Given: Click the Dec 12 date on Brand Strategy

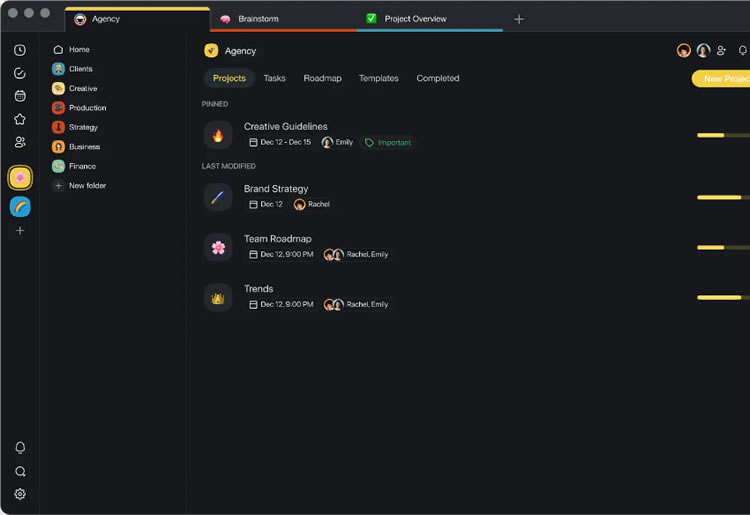Looking at the screenshot, I should coord(266,204).
